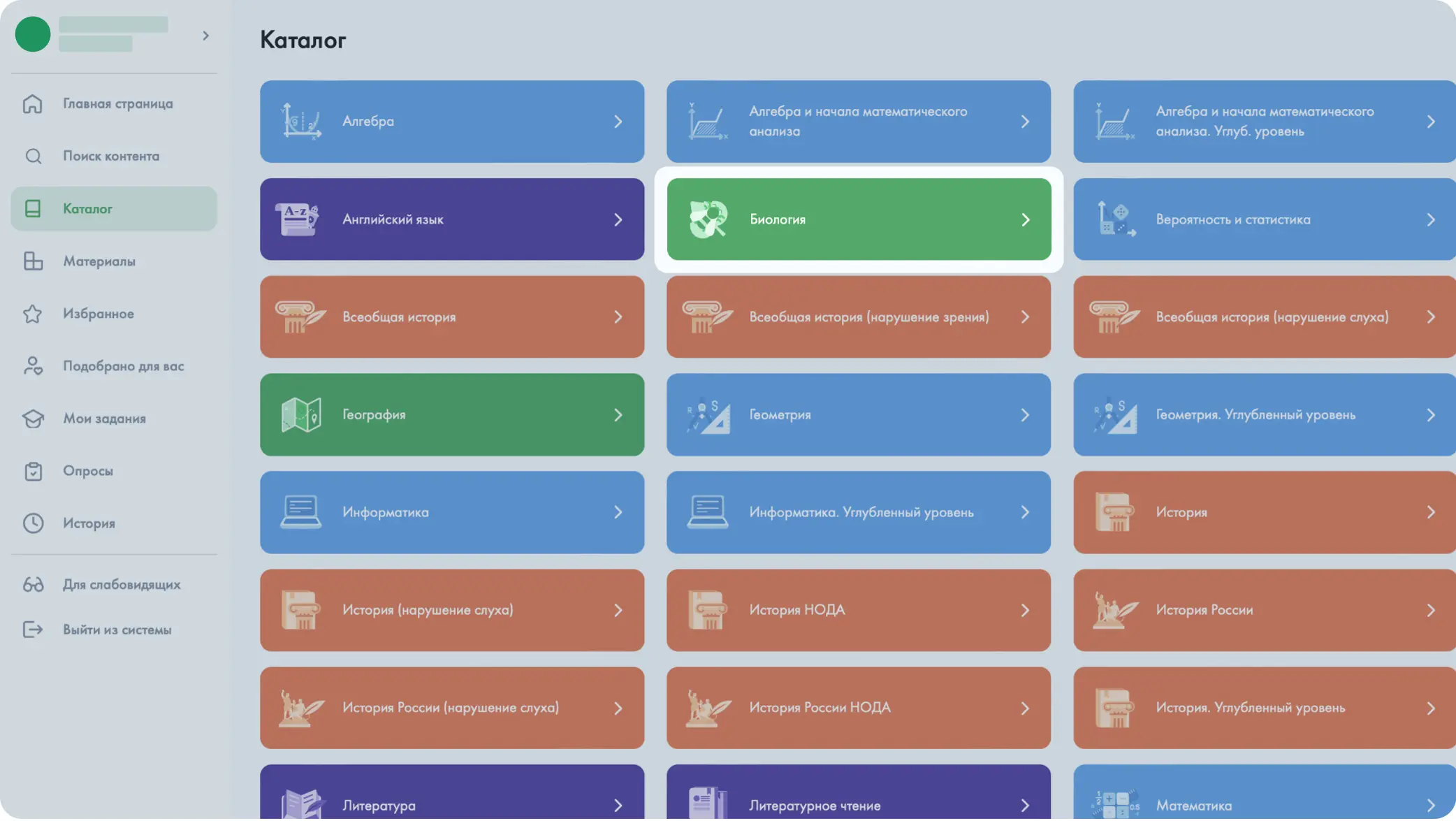Click the clock icon for История
Image resolution: width=1456 pixels, height=821 pixels.
33,523
